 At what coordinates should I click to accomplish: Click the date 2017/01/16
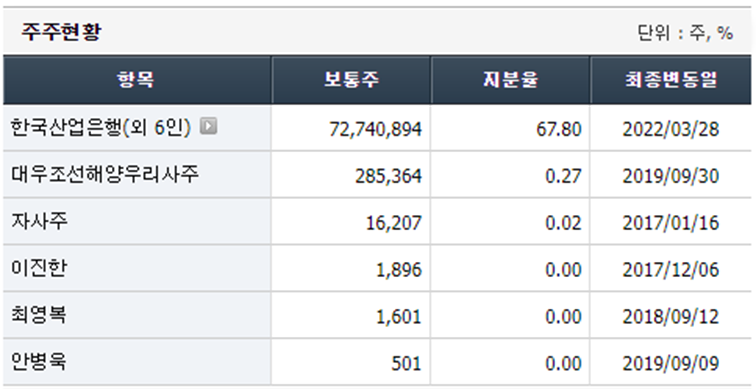pyautogui.click(x=671, y=223)
